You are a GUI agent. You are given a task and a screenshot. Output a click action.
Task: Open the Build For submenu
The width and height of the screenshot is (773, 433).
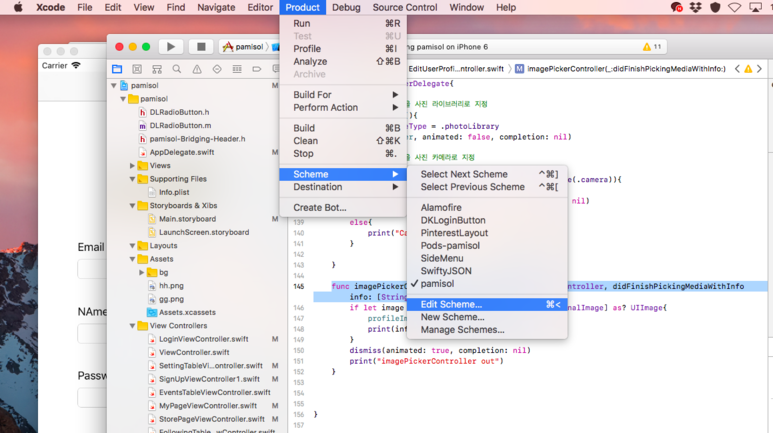pyautogui.click(x=343, y=95)
